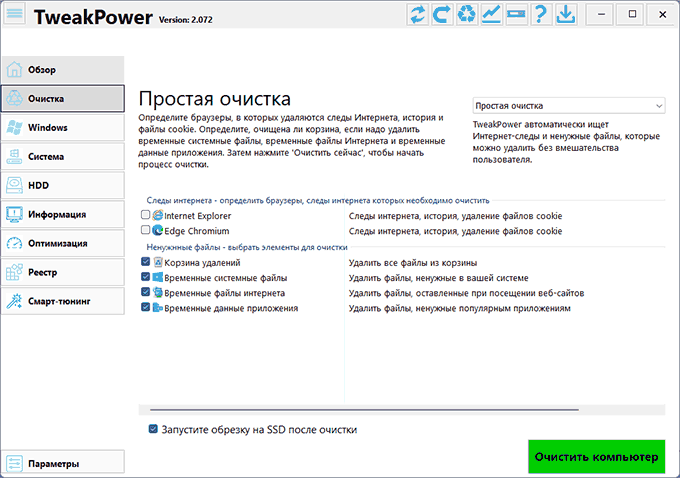Uncheck Временные файлы интернета
This screenshot has height=478, width=680.
click(x=146, y=292)
